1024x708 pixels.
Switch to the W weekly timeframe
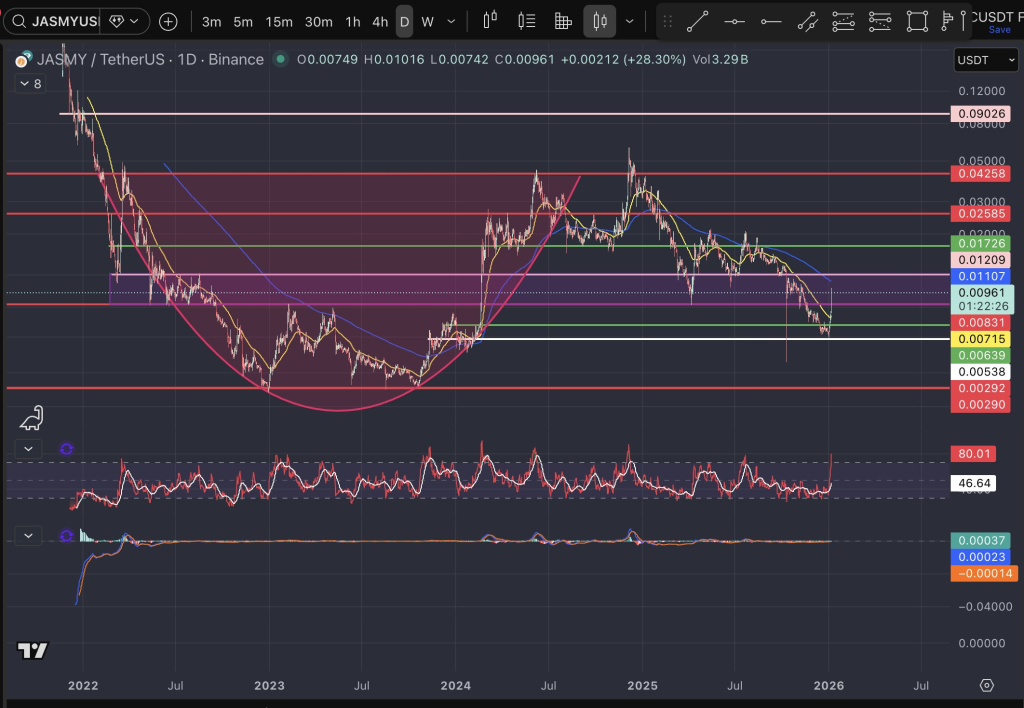pyautogui.click(x=427, y=21)
